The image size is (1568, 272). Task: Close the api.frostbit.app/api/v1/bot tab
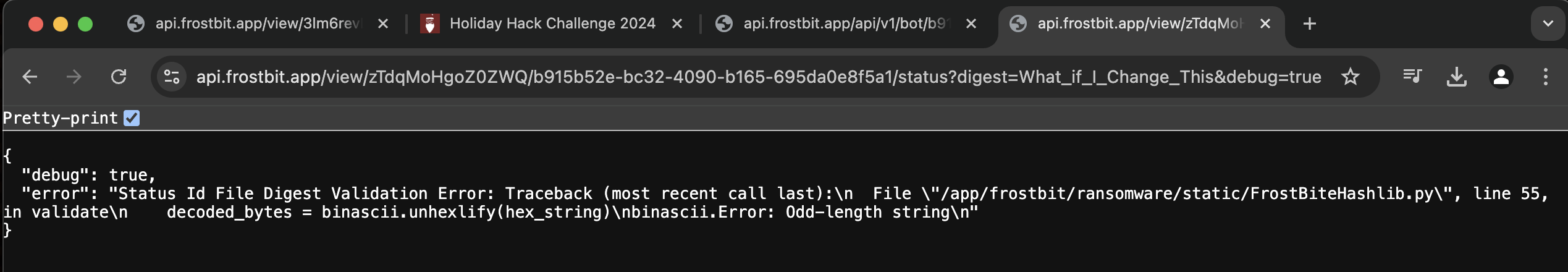click(971, 23)
